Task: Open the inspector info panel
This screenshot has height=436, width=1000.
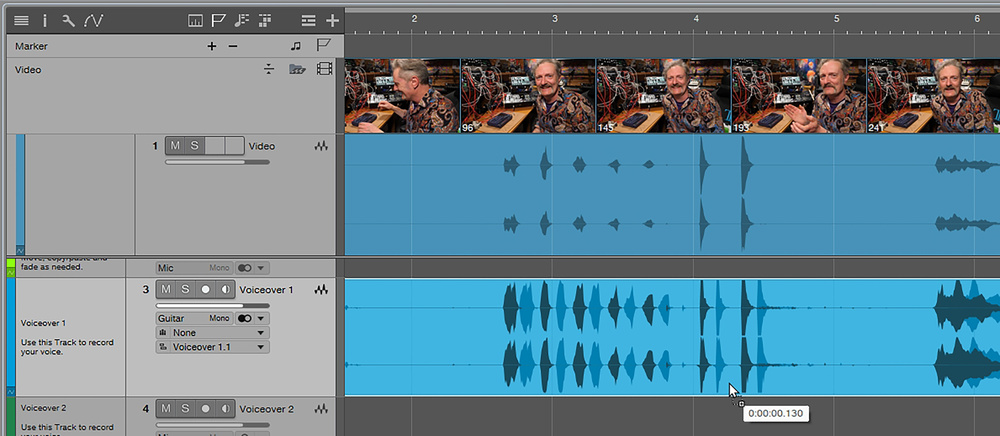Action: click(45, 20)
